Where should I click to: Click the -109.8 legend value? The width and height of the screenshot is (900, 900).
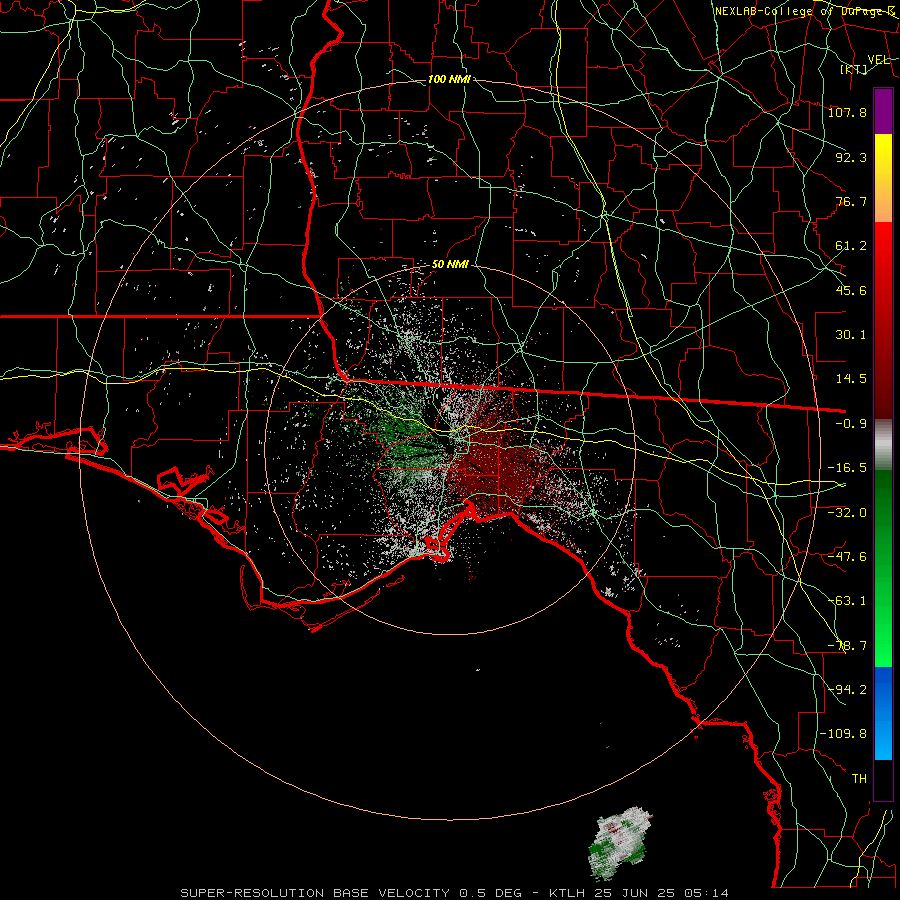tap(843, 734)
